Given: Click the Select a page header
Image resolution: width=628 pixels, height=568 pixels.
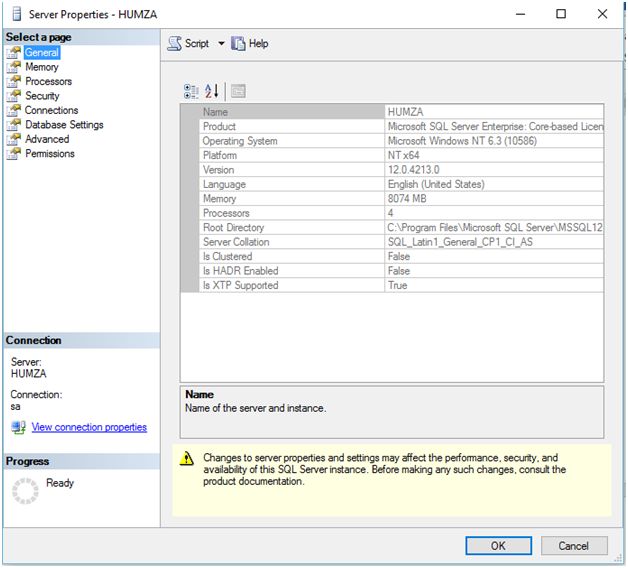Looking at the screenshot, I should (81, 37).
